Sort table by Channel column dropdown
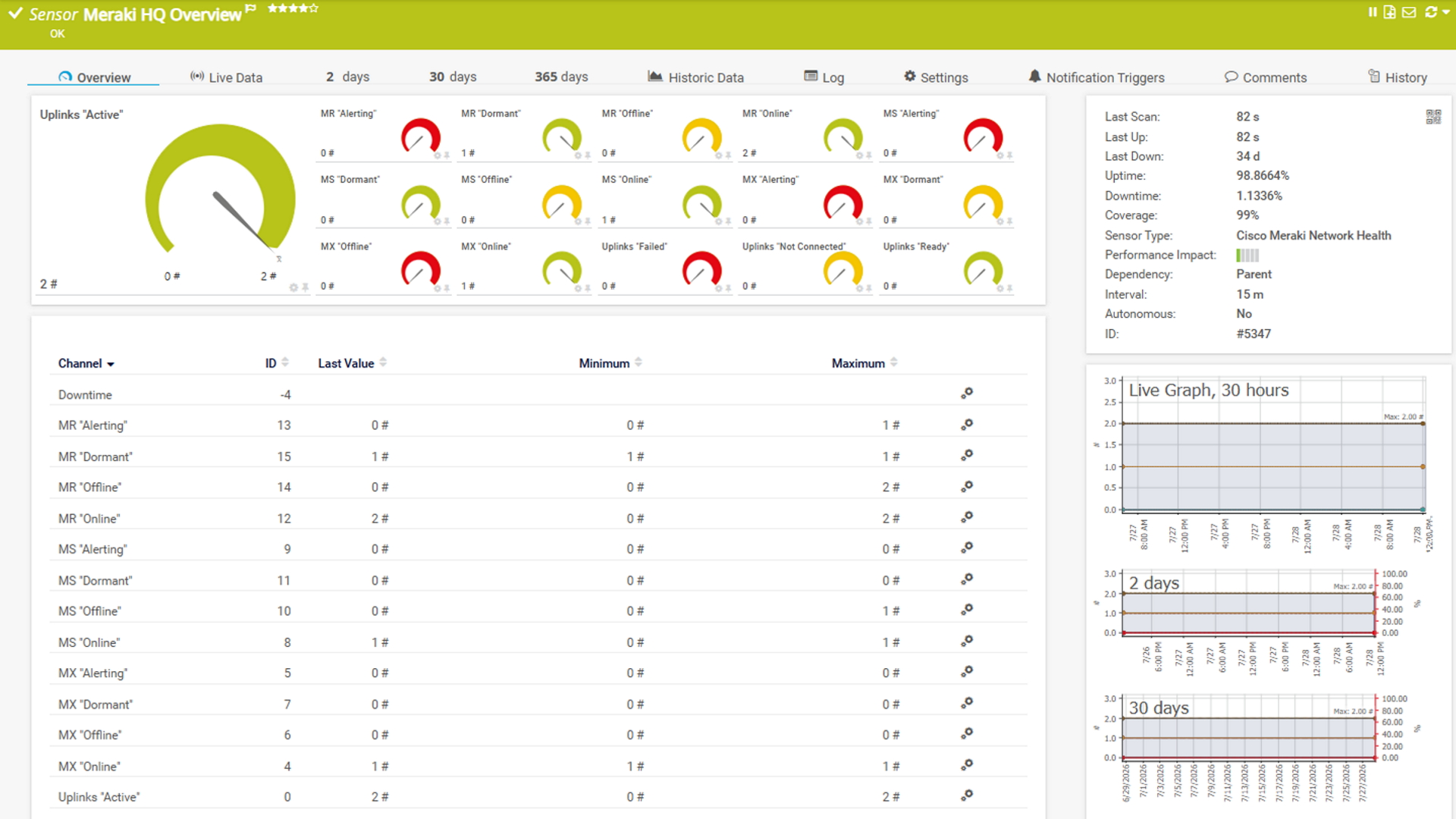This screenshot has width=1456, height=819. 86,363
